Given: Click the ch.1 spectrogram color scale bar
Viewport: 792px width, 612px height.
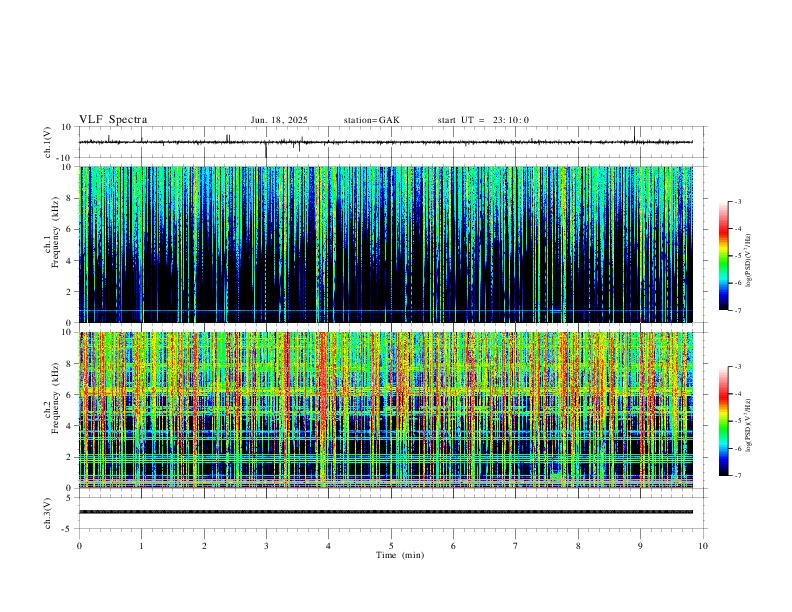Looking at the screenshot, I should [x=723, y=256].
